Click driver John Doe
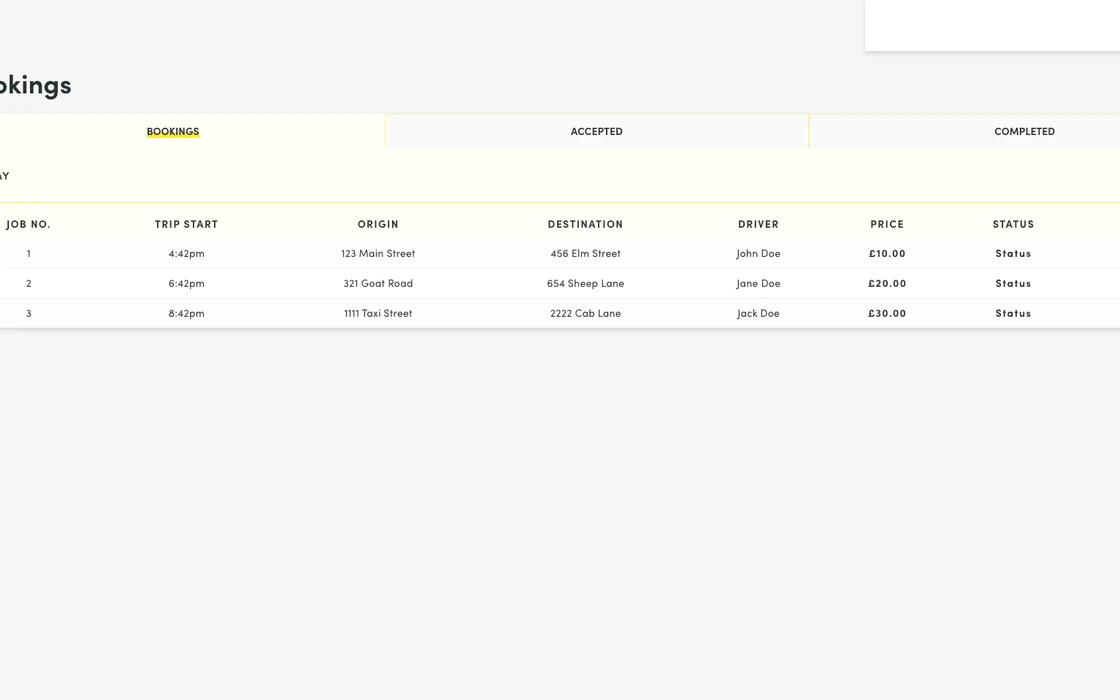Image resolution: width=1120 pixels, height=700 pixels. 758,254
